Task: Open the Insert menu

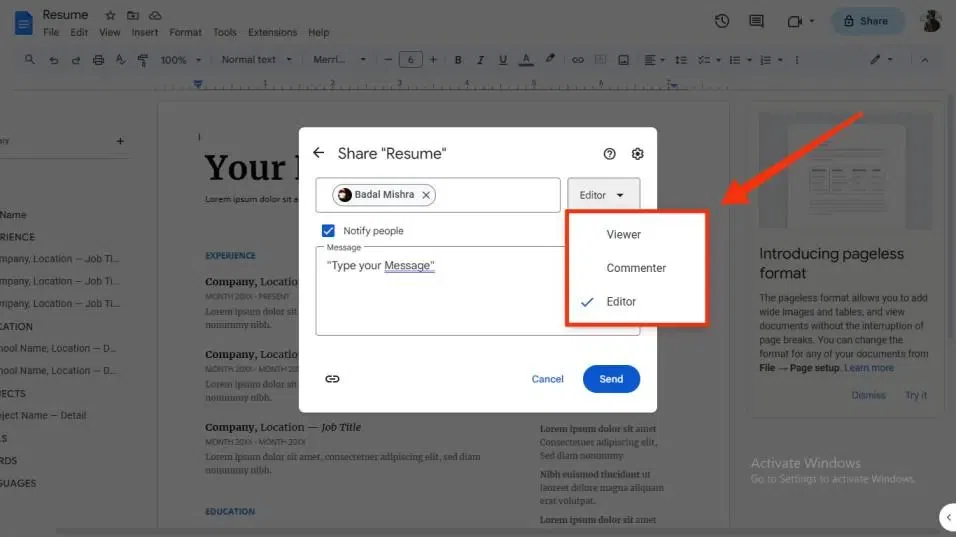Action: coord(144,32)
